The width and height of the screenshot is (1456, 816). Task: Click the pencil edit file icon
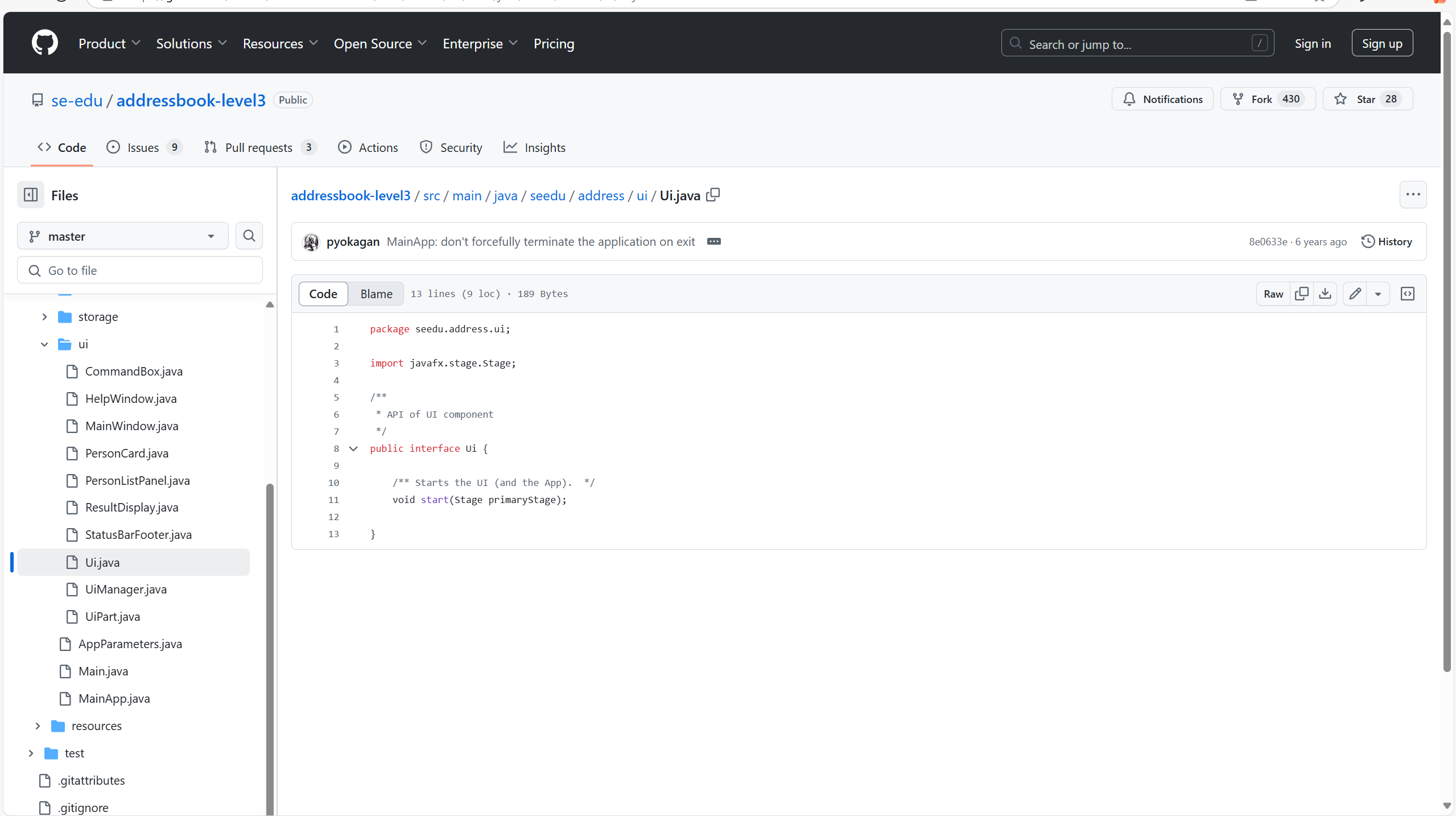tap(1355, 294)
